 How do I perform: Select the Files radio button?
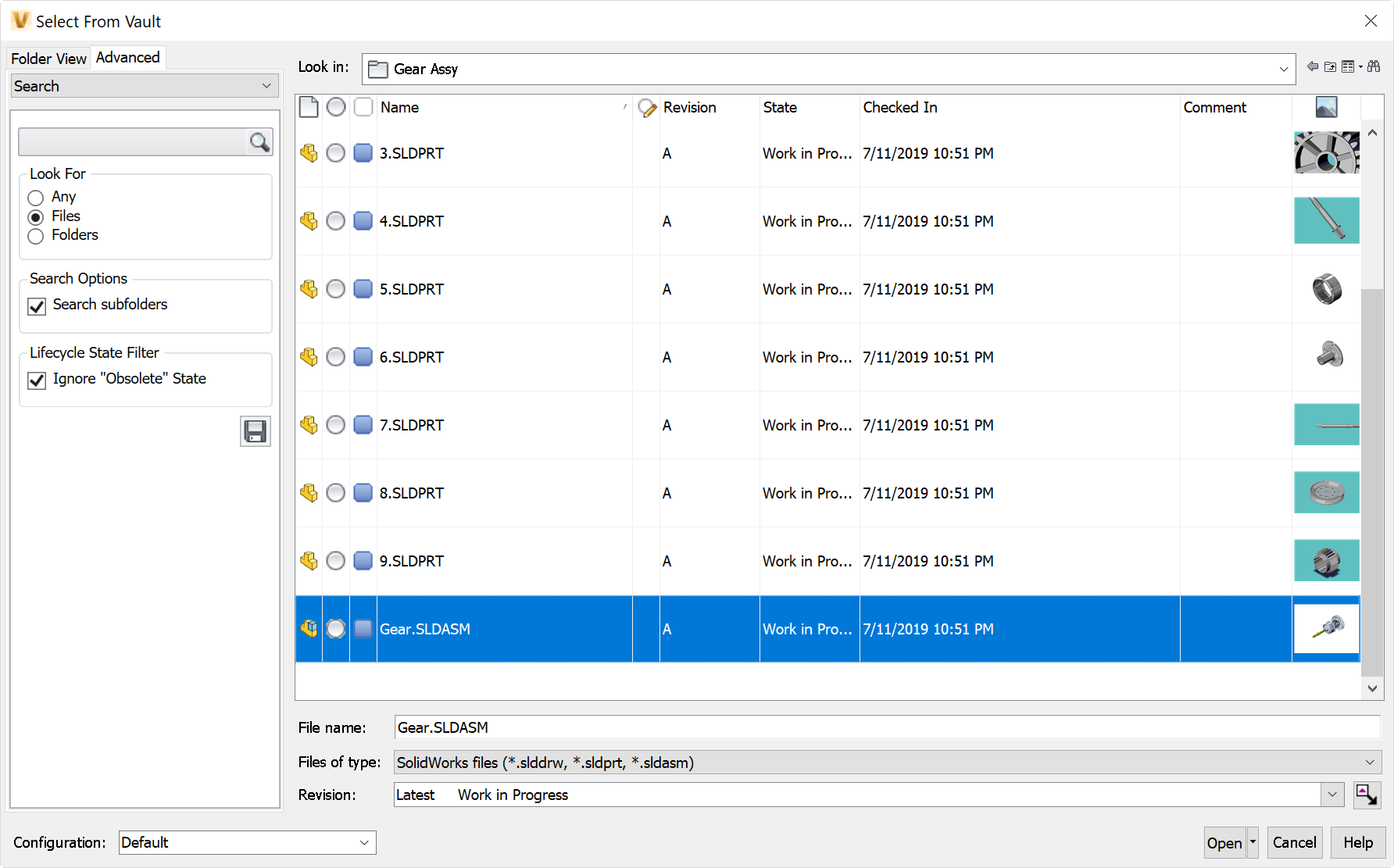pos(35,217)
